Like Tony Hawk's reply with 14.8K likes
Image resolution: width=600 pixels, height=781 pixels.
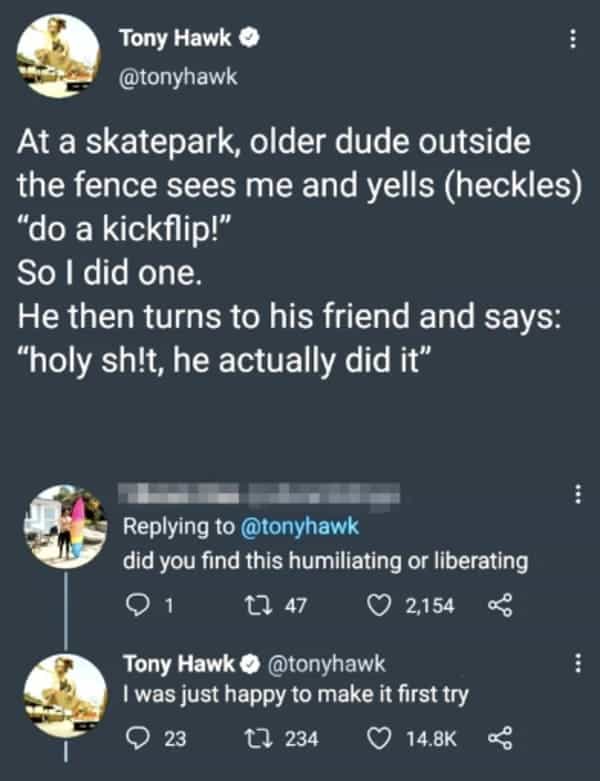click(377, 739)
